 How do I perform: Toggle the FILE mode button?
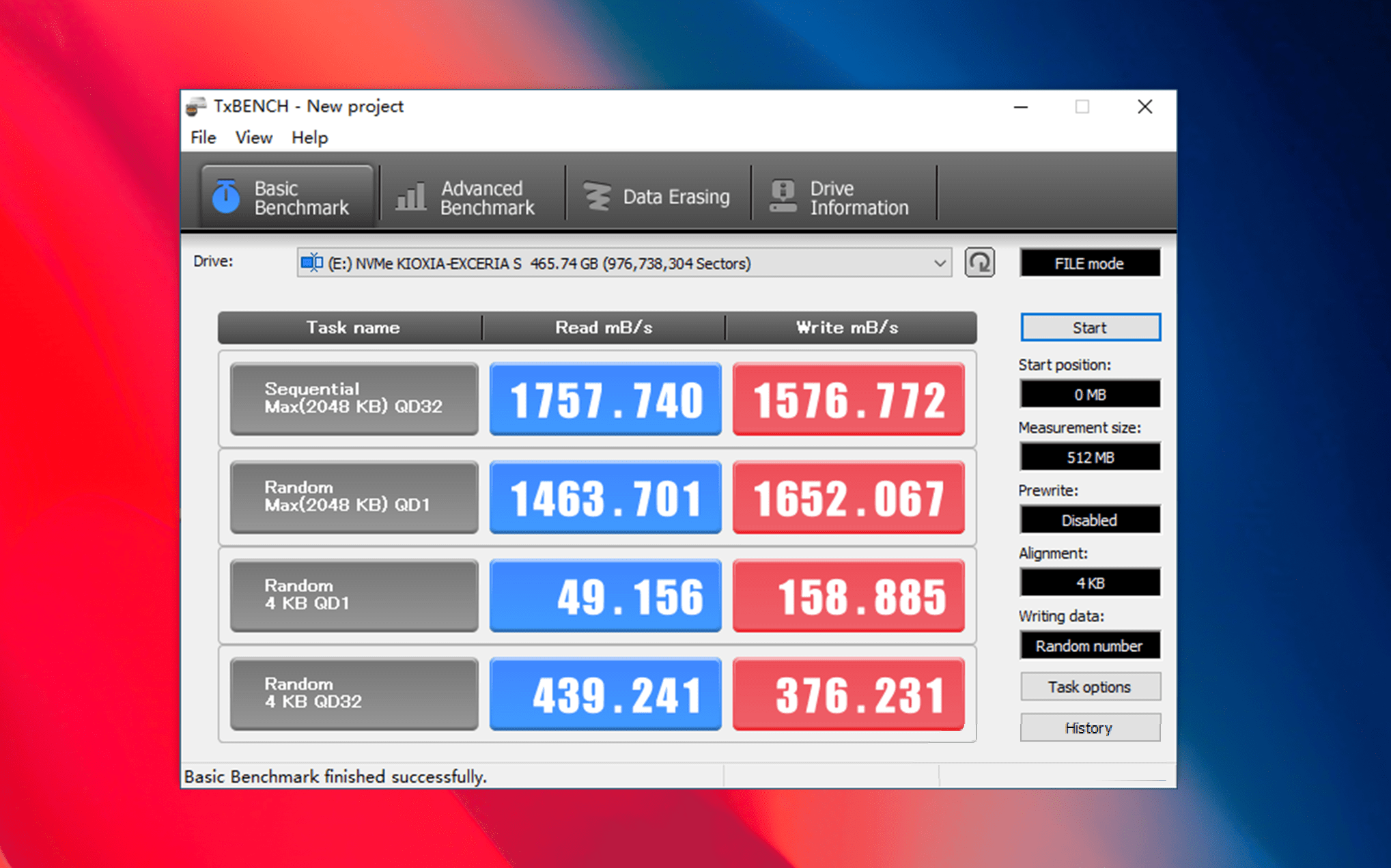pyautogui.click(x=1090, y=263)
